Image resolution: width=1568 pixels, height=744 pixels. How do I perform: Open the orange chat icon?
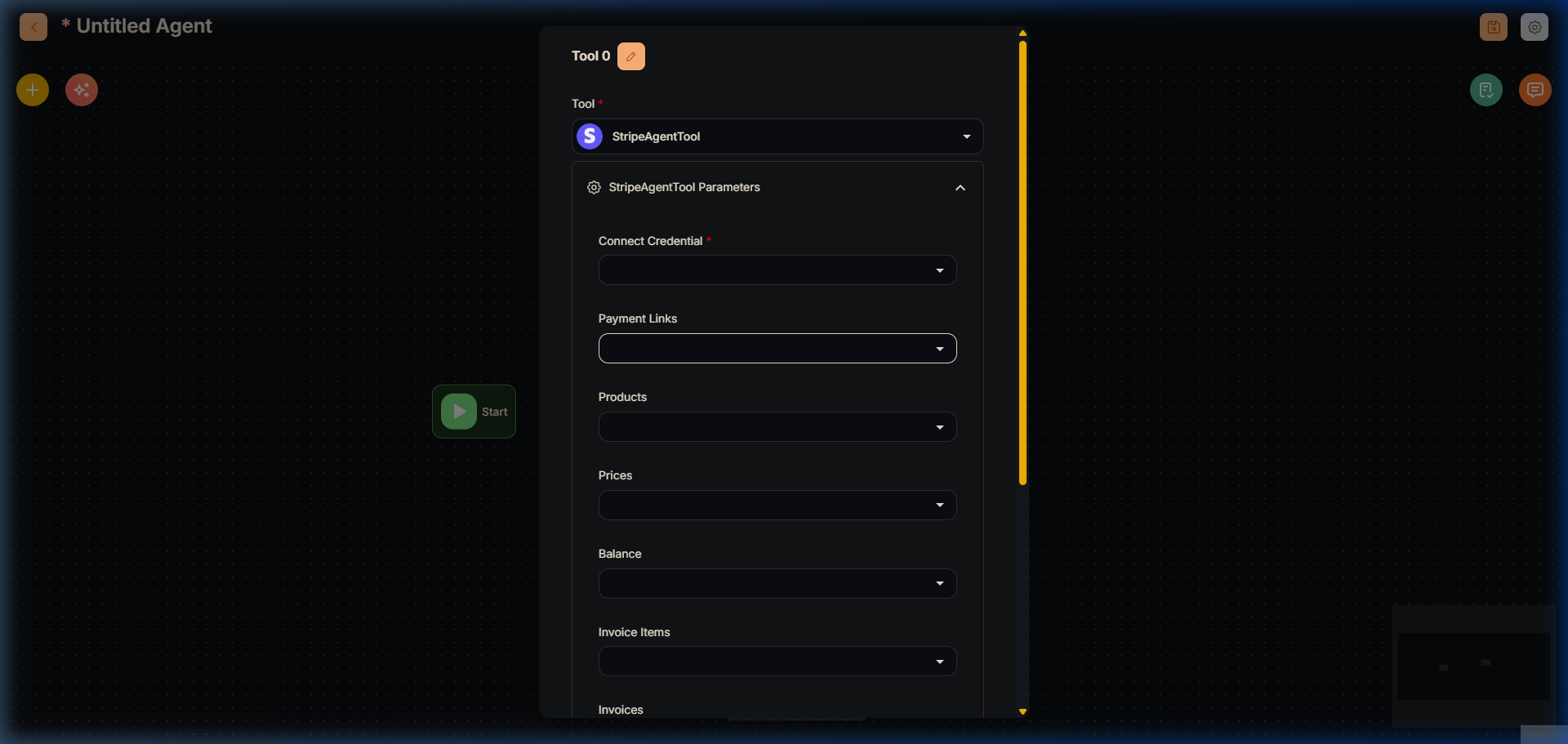click(x=1535, y=90)
